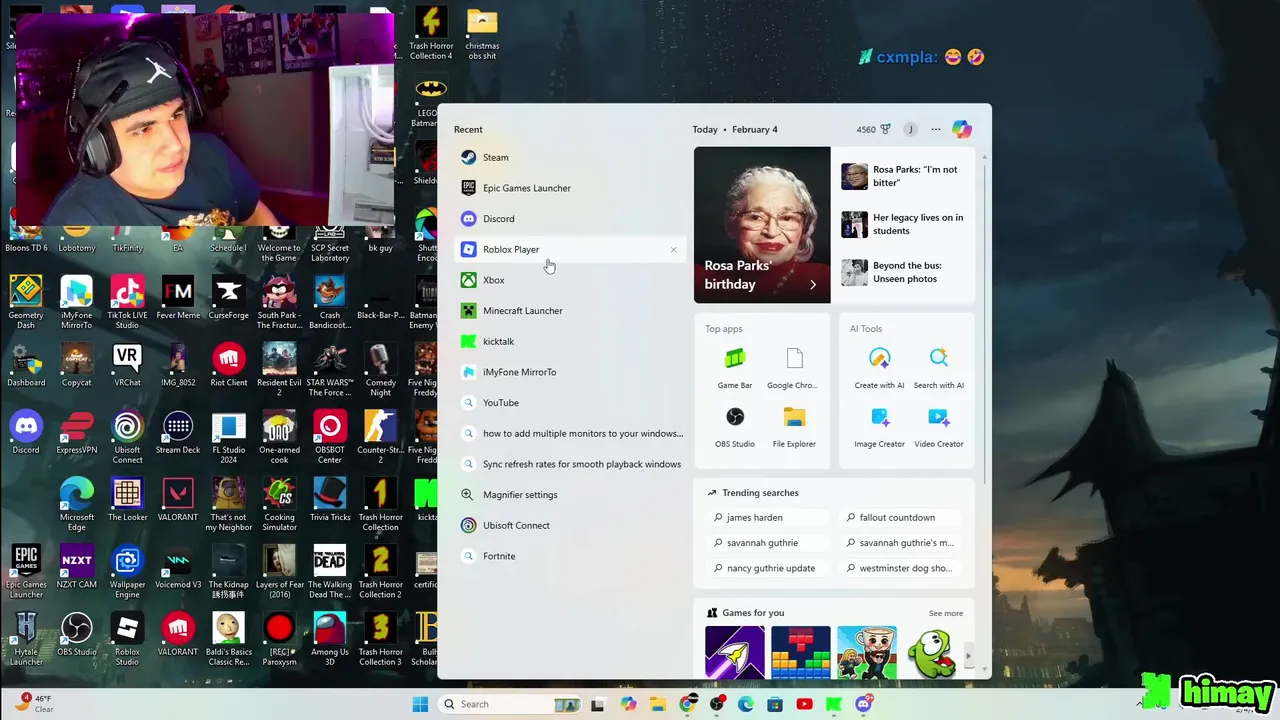
Task: Select "Sync refresh rates for smooth playback" search
Action: pos(570,464)
